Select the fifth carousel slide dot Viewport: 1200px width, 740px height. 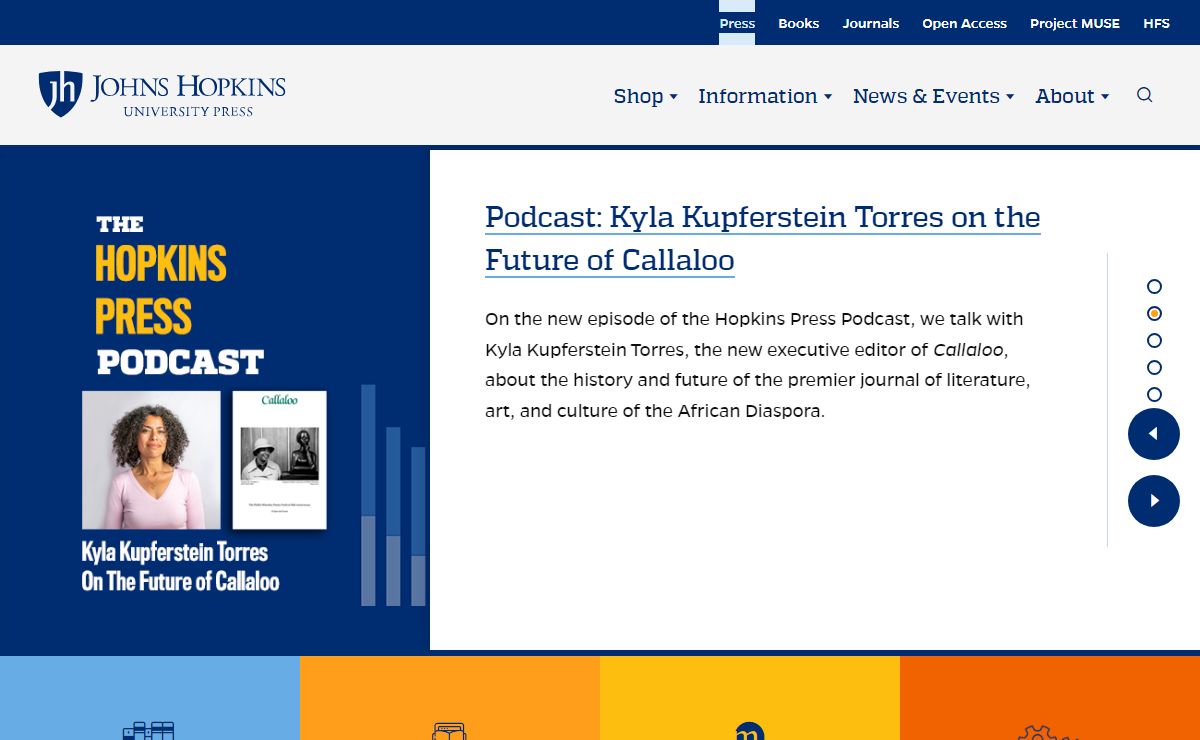click(x=1154, y=395)
